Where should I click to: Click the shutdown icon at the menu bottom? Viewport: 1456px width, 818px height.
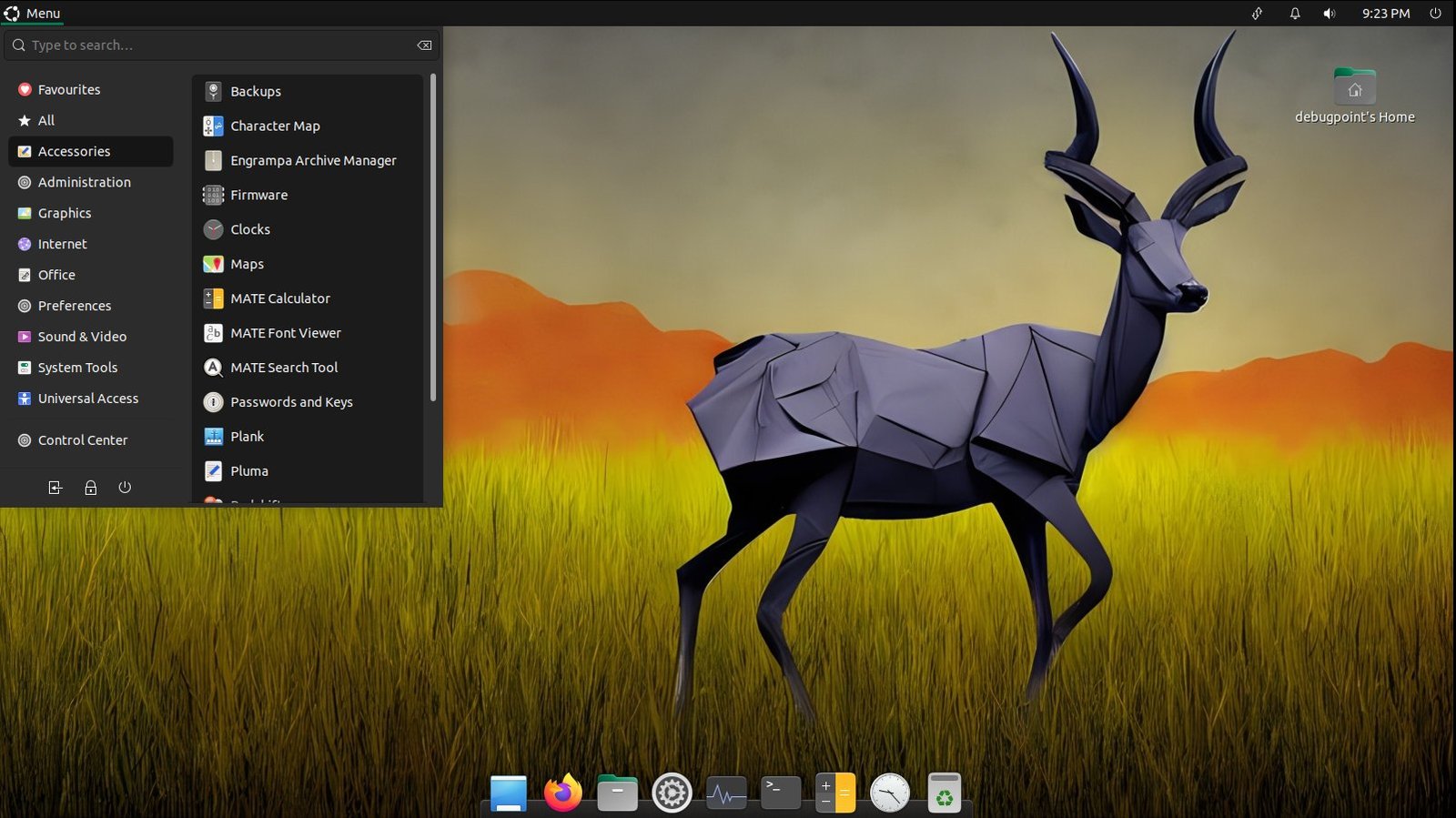point(125,488)
